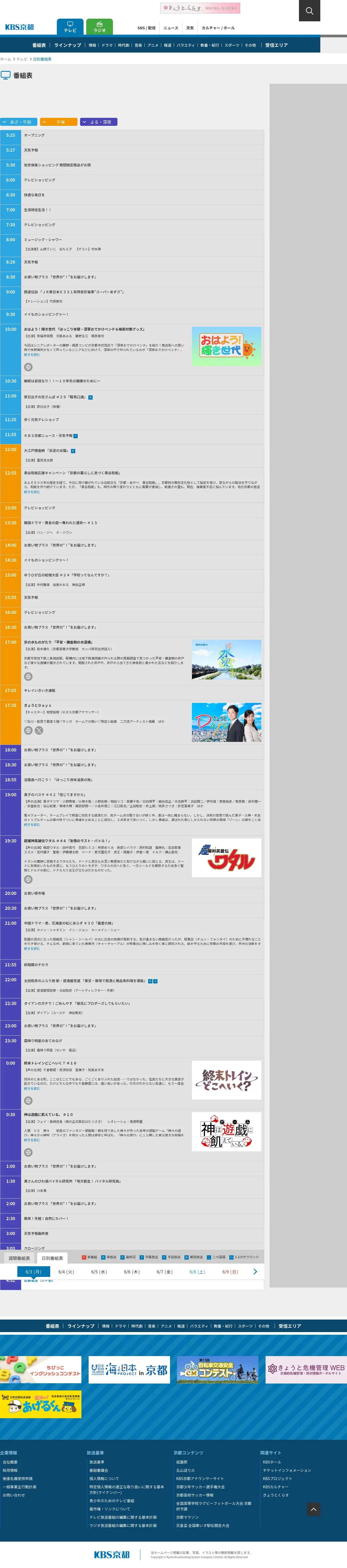
Task: Click 続きを読む under the 12:55 黒谷和紙 program
Action: pos(32,492)
